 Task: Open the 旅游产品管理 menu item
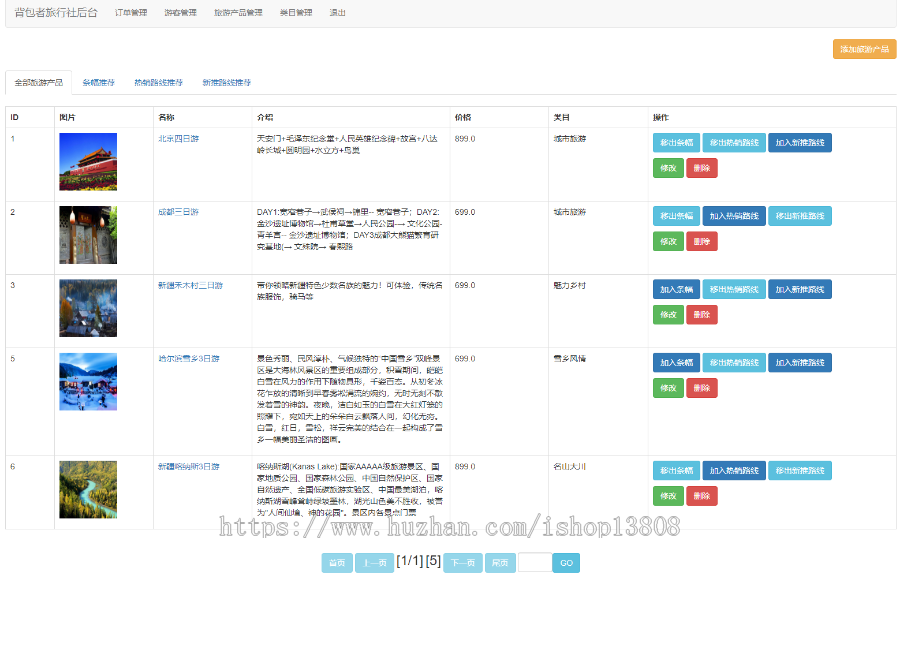238,13
